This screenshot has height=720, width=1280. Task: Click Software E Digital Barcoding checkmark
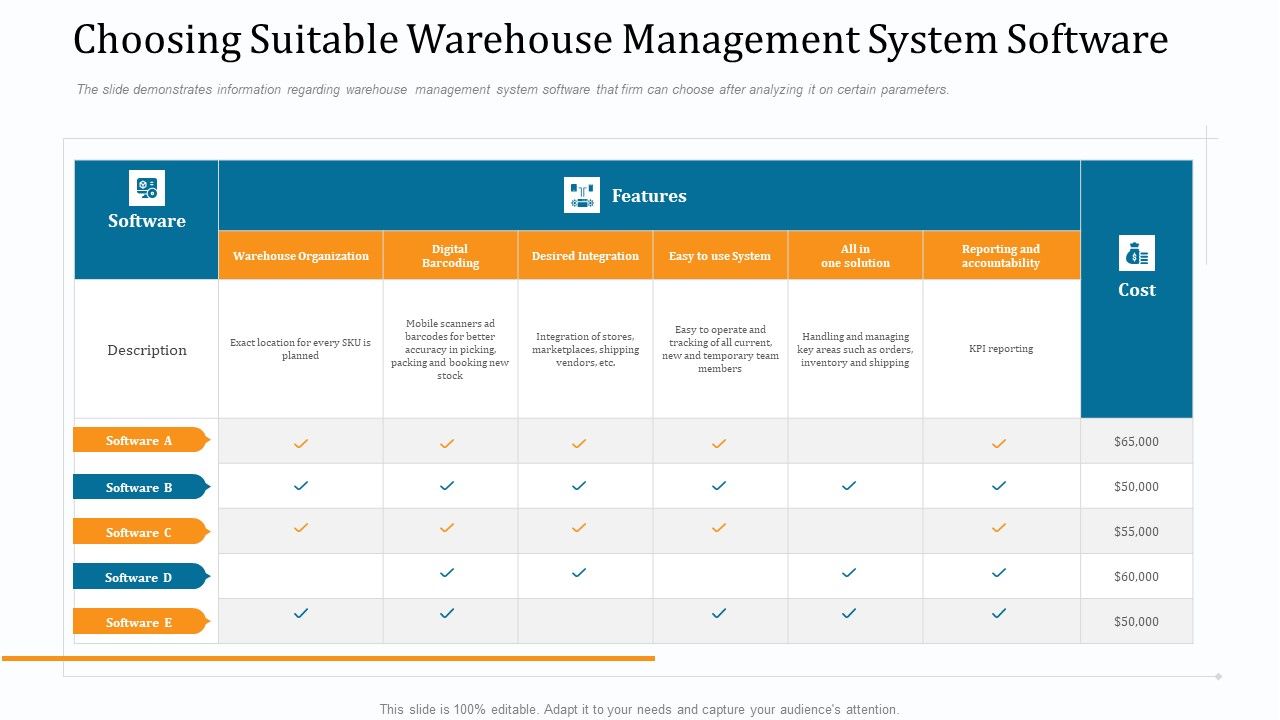pos(447,613)
